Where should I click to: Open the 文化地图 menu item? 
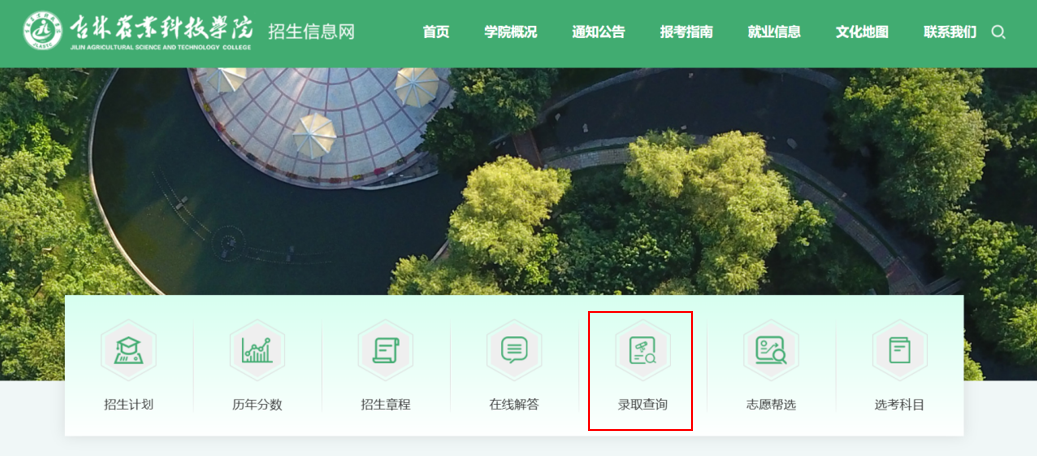tap(862, 32)
